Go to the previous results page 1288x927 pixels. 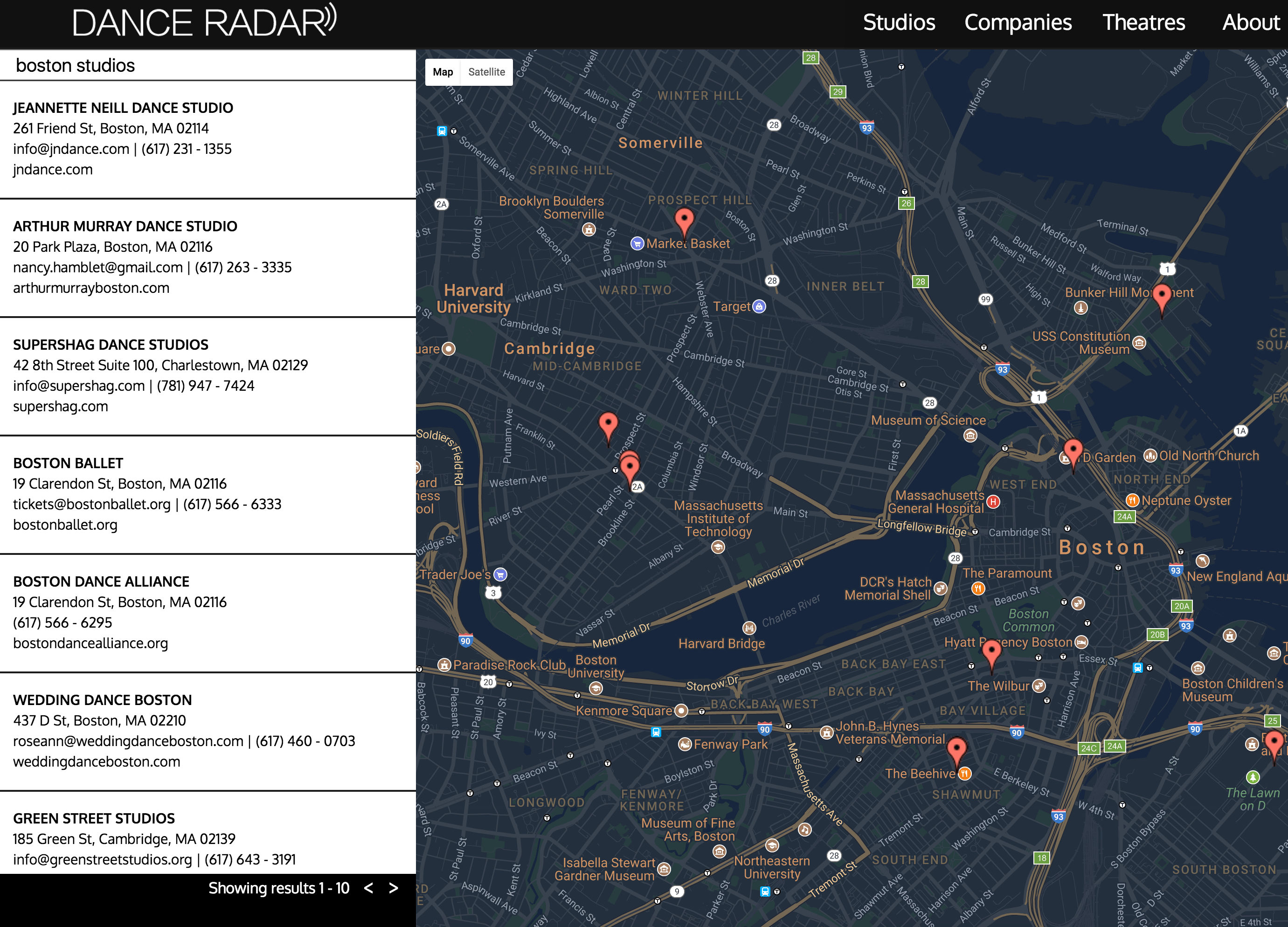coord(368,888)
